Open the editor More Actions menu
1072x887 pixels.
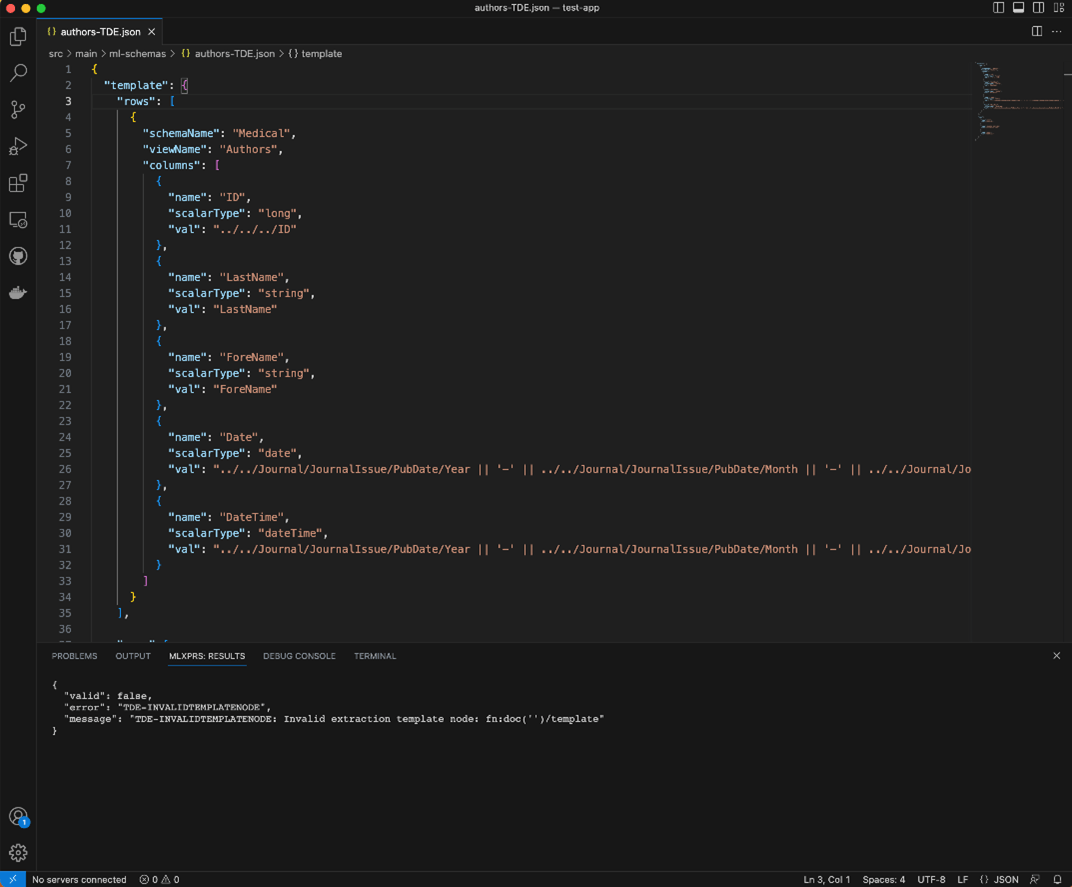point(1056,31)
